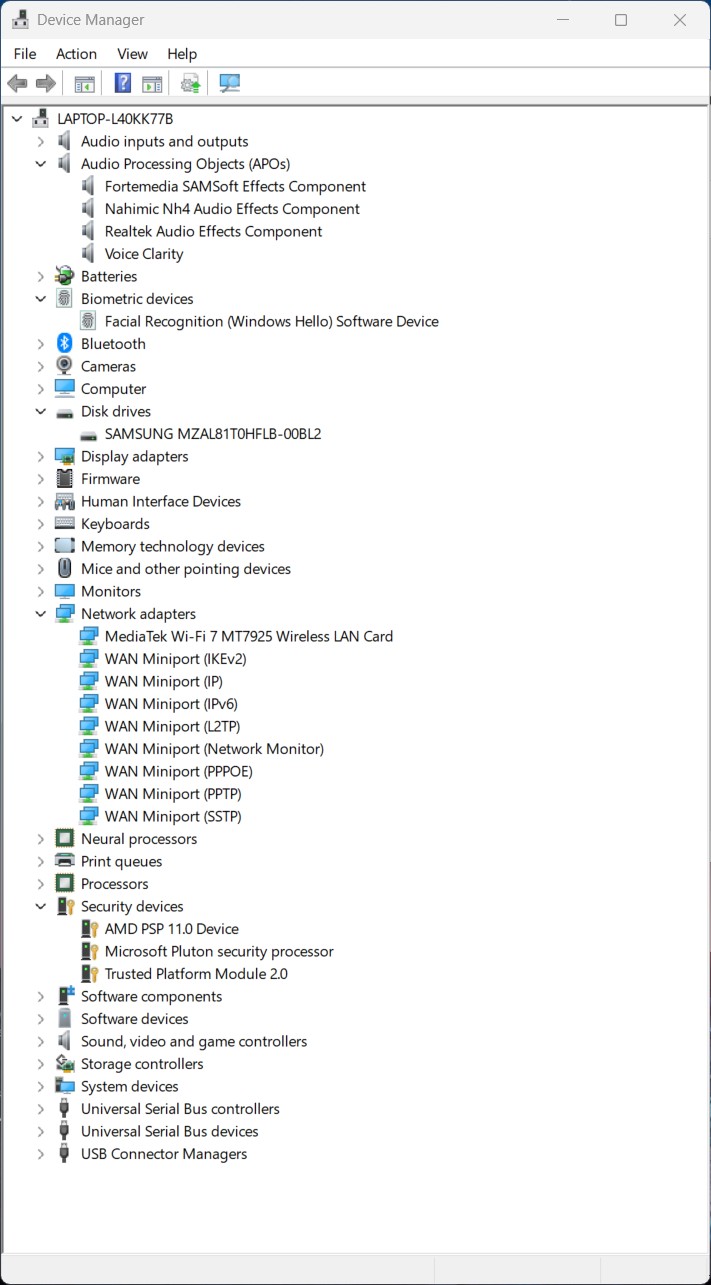Viewport: 711px width, 1285px height.
Task: Select Microsoft Pluton security processor
Action: coord(219,952)
